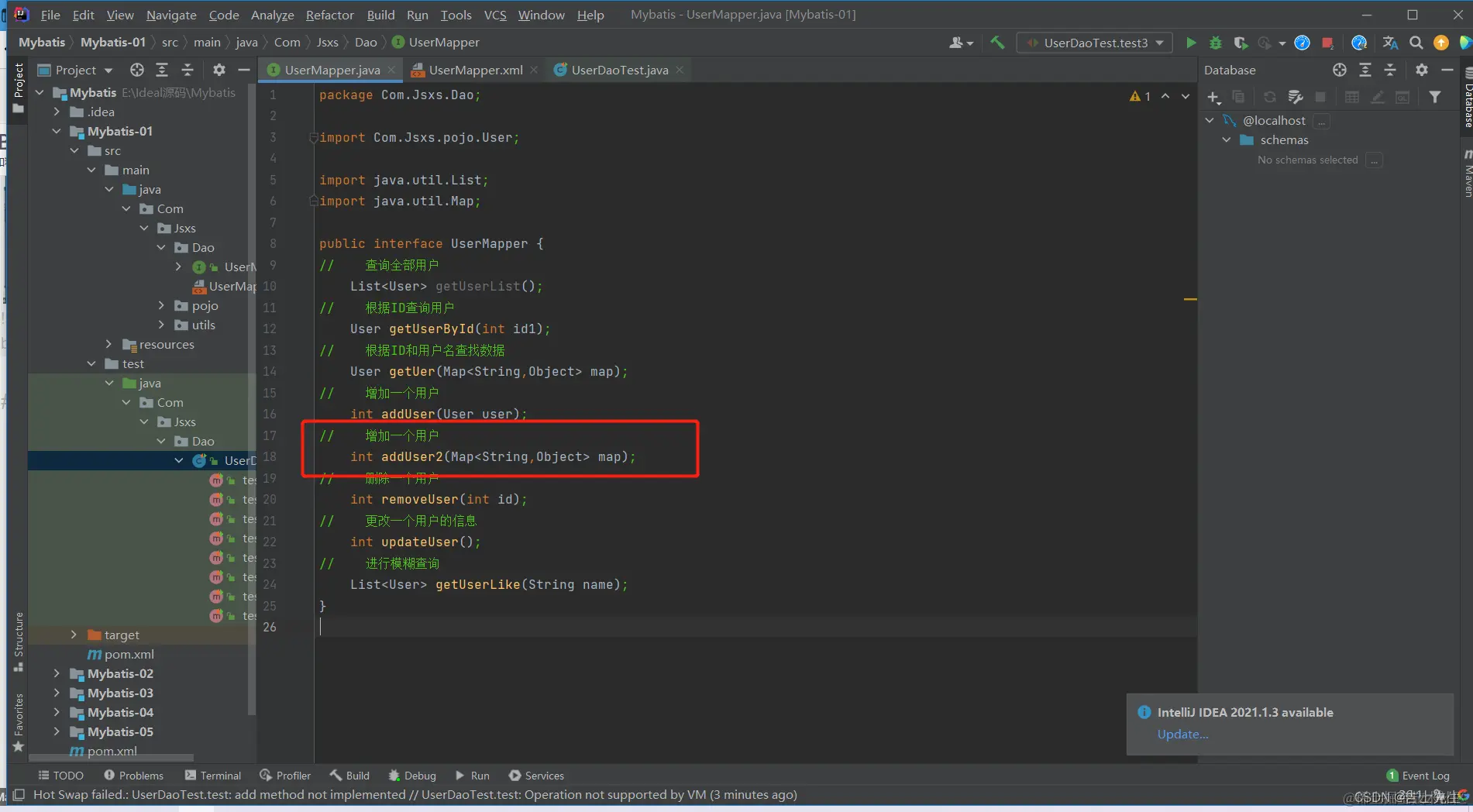Hide the Database tool window
The width and height of the screenshot is (1473, 812).
point(1447,70)
